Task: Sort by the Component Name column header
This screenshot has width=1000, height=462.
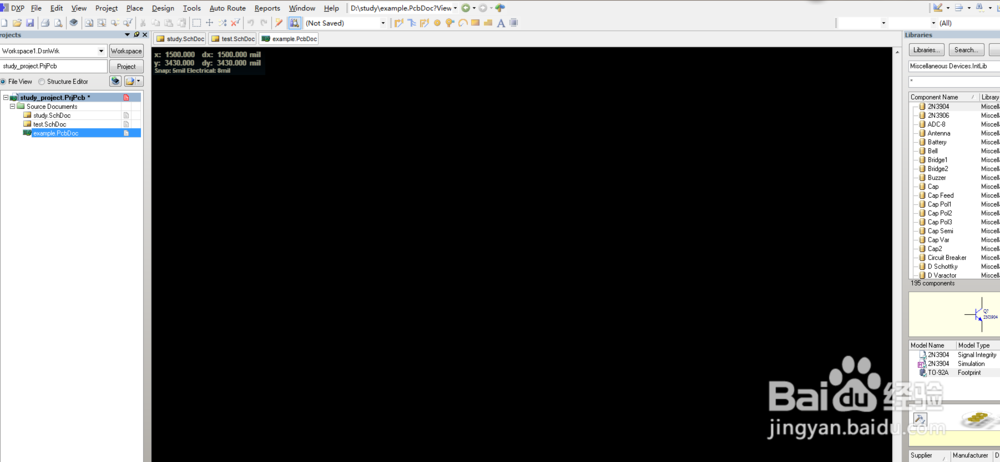Action: (x=944, y=97)
